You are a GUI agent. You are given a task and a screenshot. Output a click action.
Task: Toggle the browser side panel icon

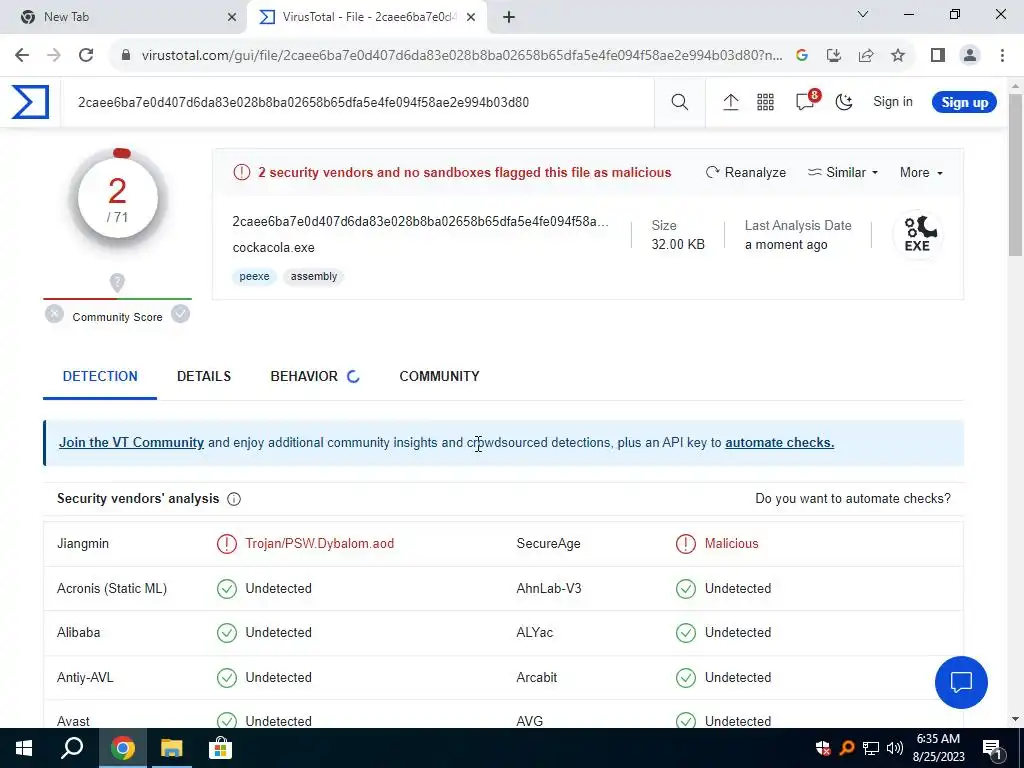pos(938,56)
